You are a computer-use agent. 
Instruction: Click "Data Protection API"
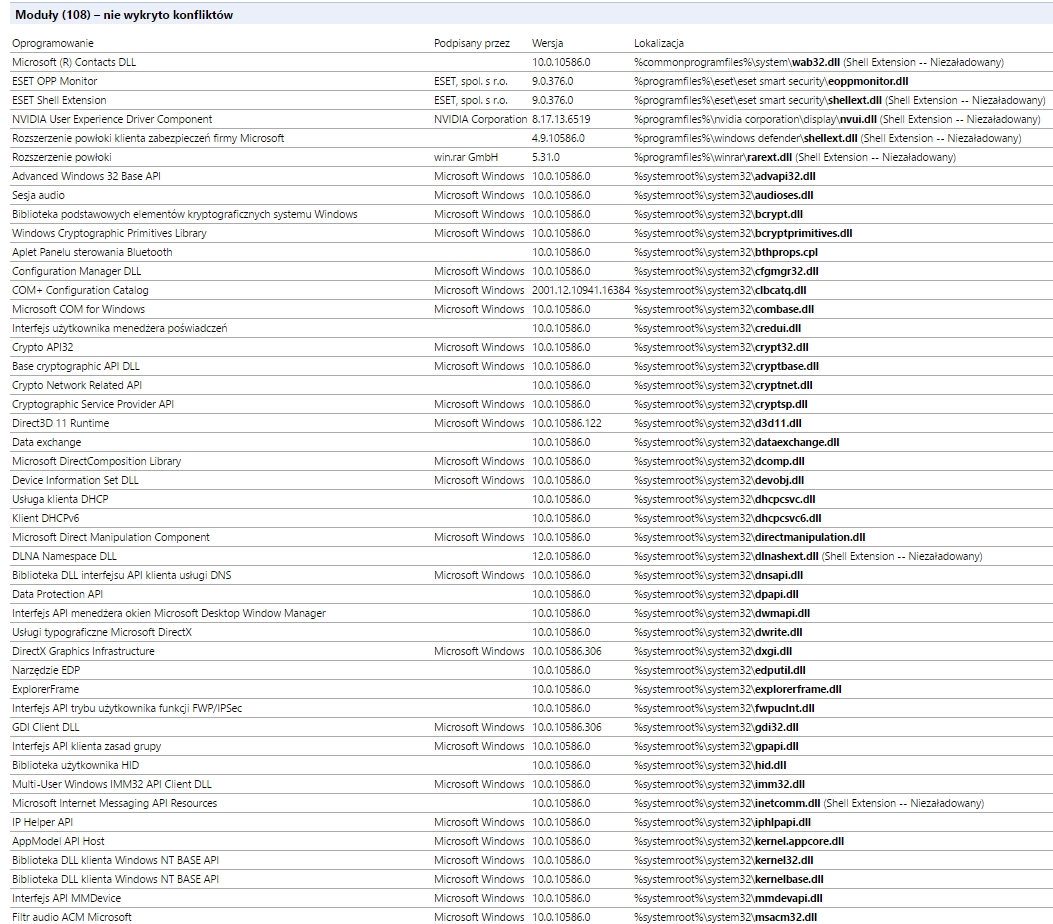(x=57, y=594)
